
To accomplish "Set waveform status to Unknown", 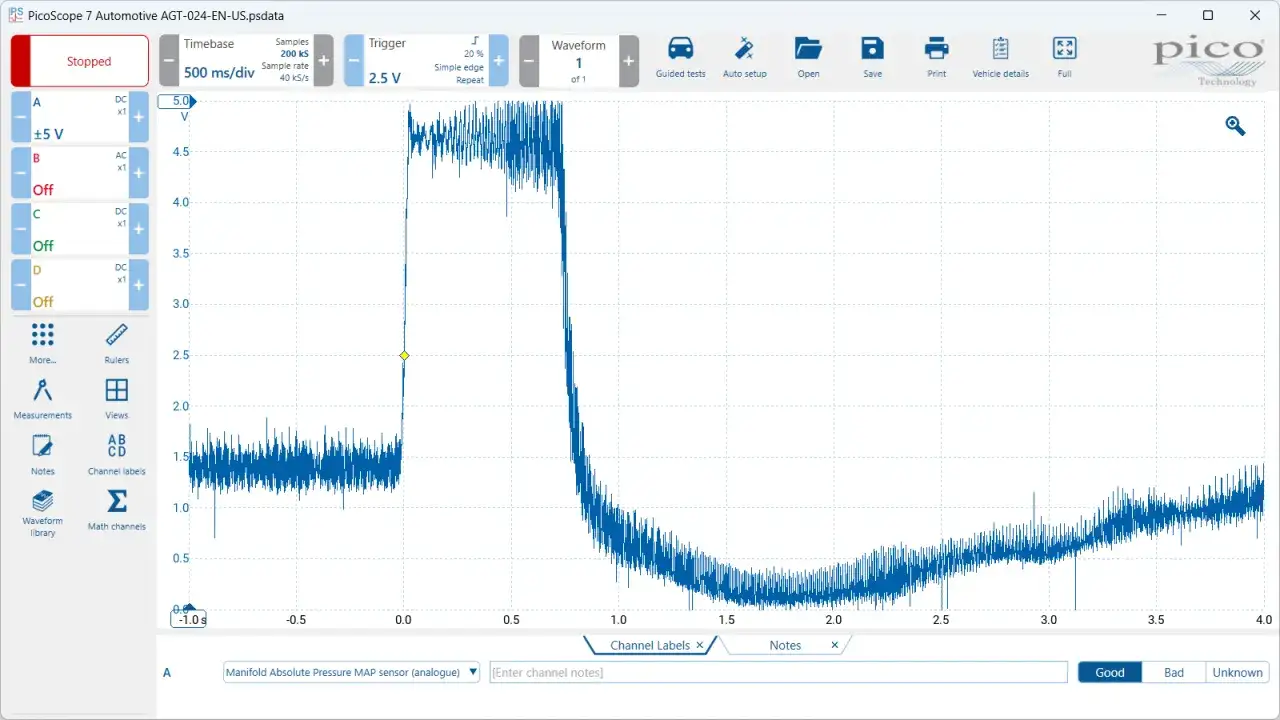I will pyautogui.click(x=1237, y=672).
